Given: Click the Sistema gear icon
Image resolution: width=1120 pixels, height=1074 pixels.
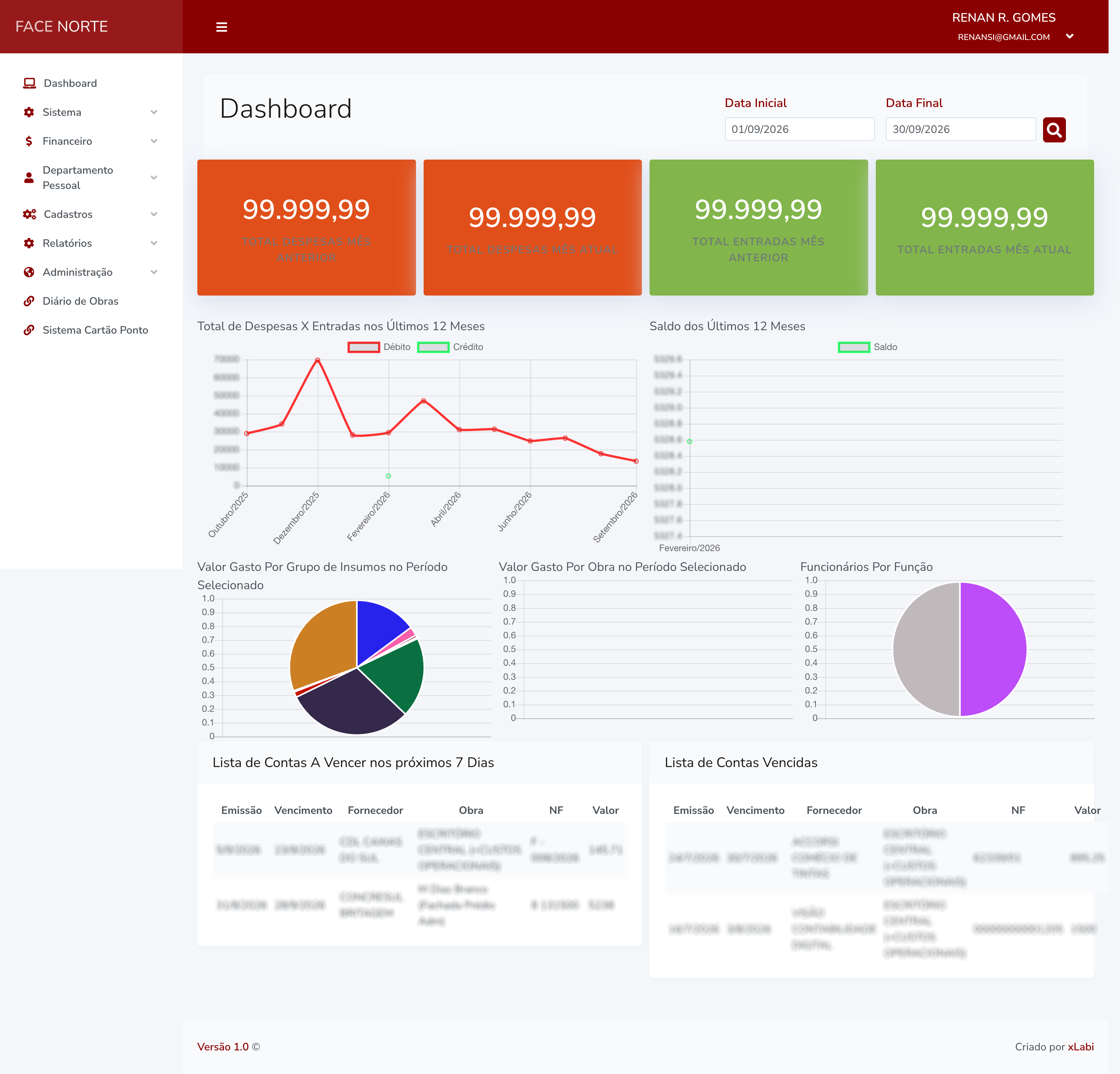Looking at the screenshot, I should tap(29, 112).
